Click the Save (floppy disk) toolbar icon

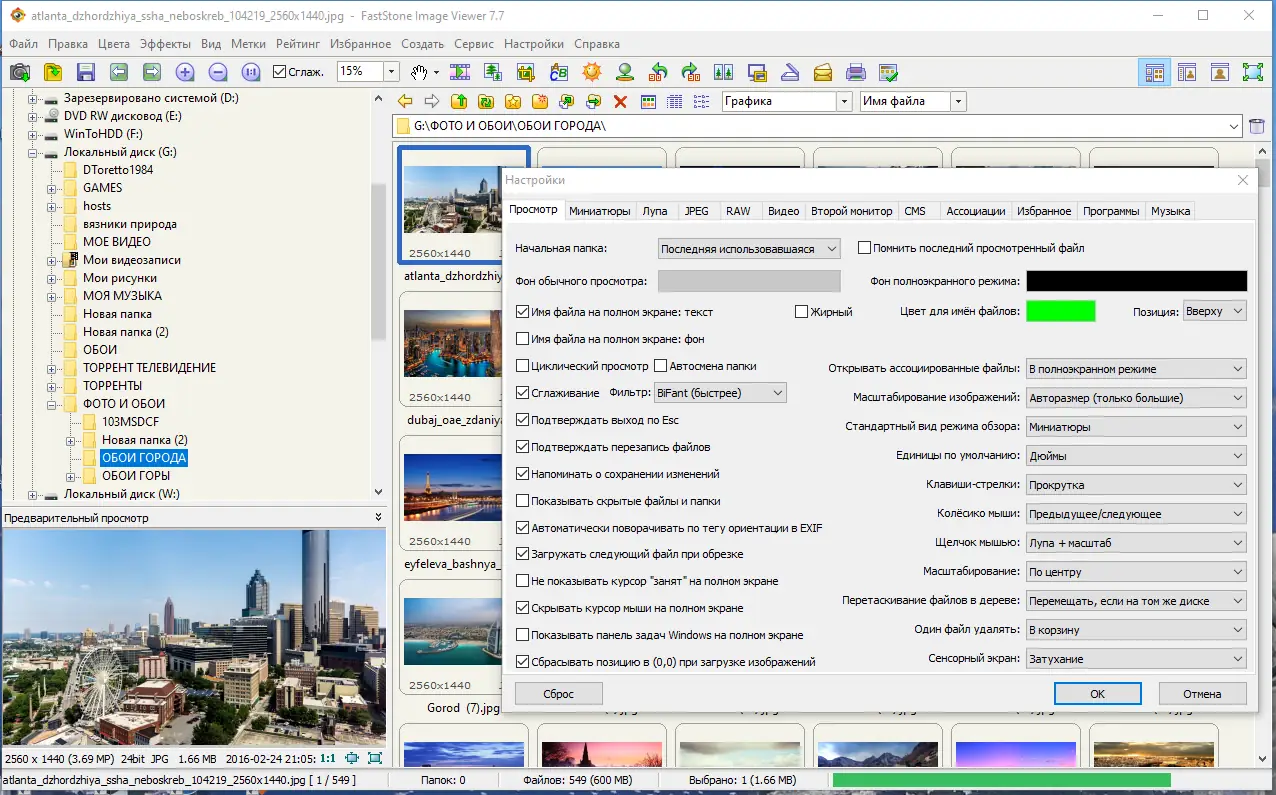coord(85,72)
